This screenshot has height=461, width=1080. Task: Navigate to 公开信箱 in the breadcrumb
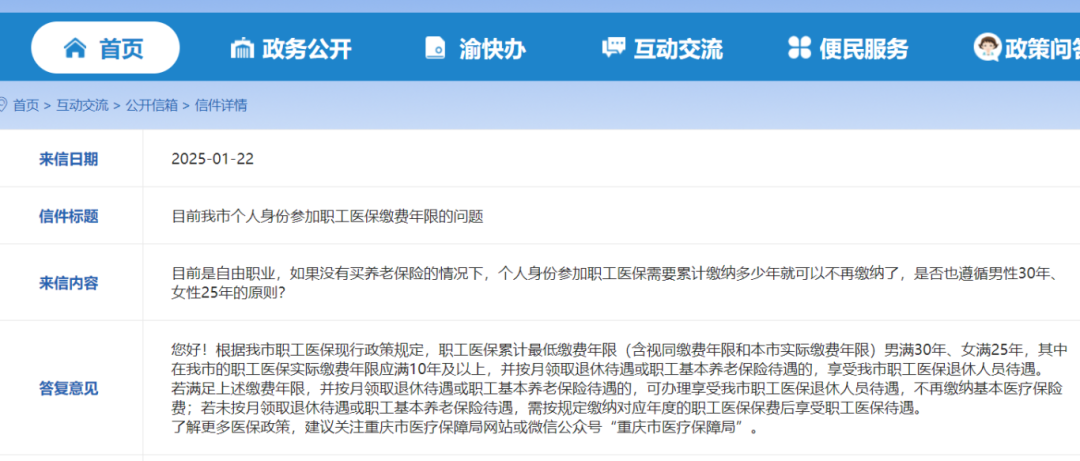click(152, 105)
